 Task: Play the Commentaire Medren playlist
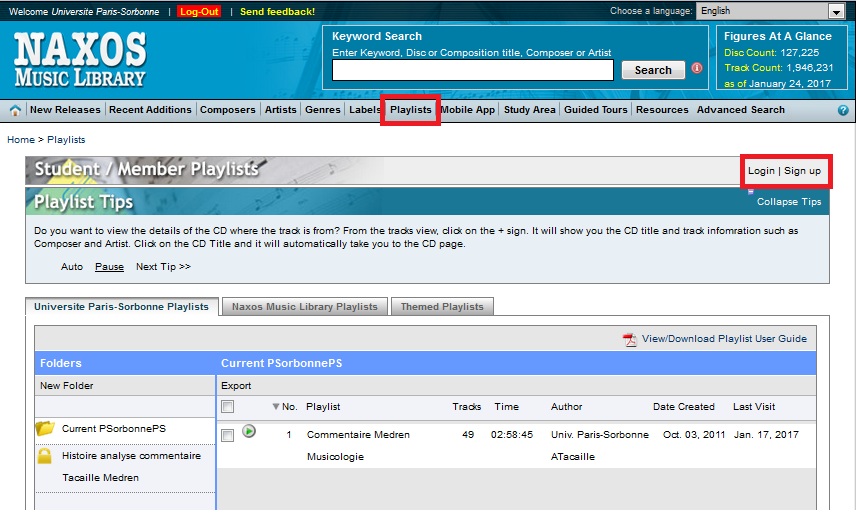tap(249, 431)
